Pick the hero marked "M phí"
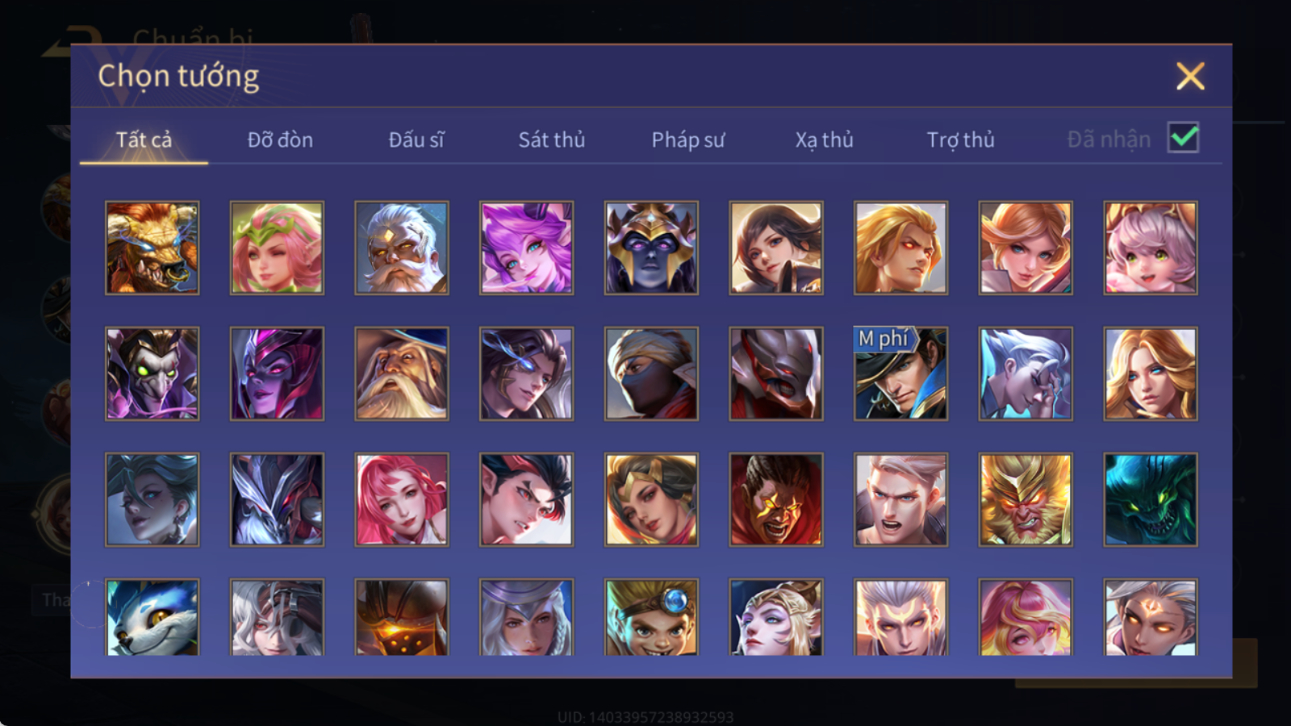The image size is (1291, 726). coord(900,373)
